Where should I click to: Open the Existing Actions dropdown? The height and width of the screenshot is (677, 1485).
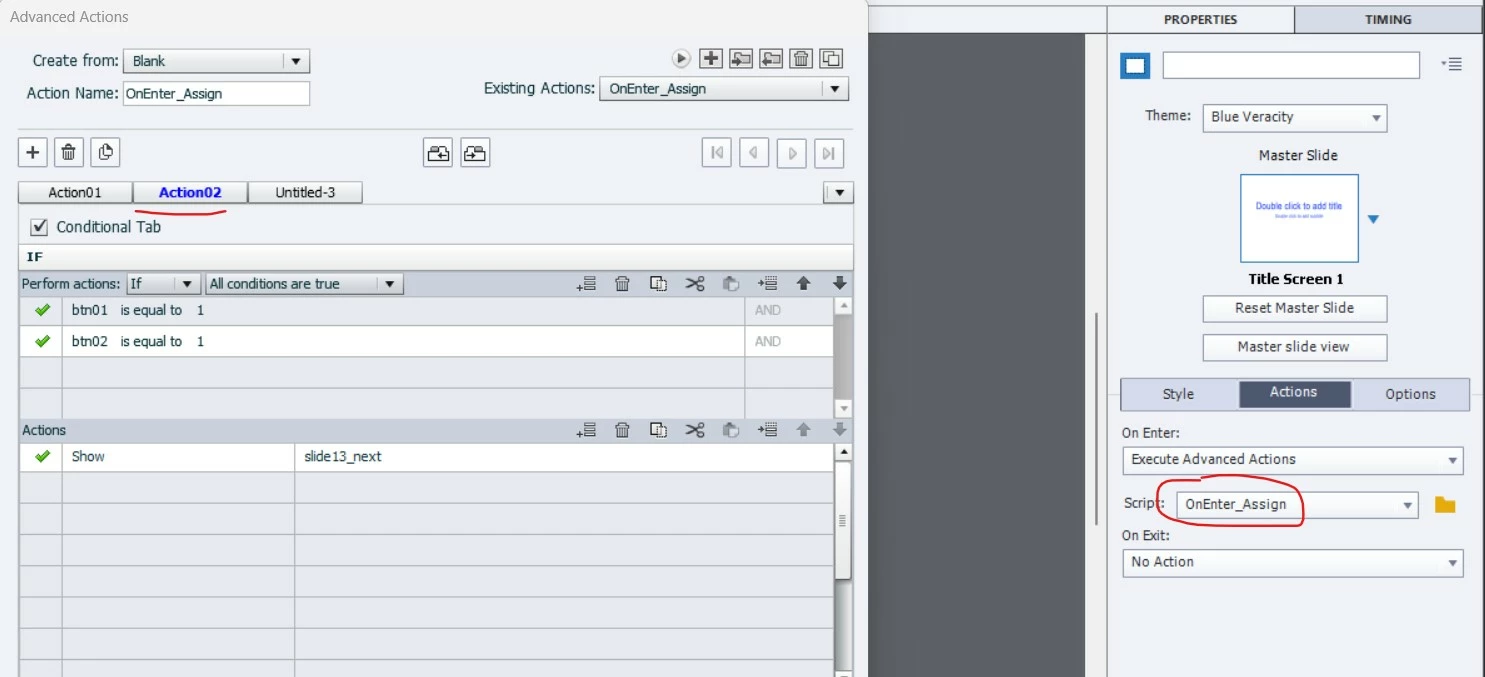click(725, 88)
